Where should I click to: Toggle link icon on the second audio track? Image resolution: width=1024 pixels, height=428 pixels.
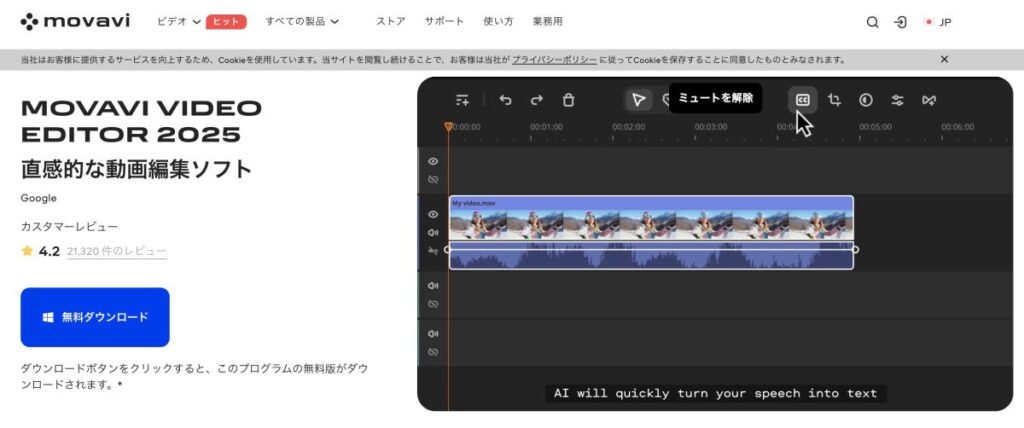(432, 352)
